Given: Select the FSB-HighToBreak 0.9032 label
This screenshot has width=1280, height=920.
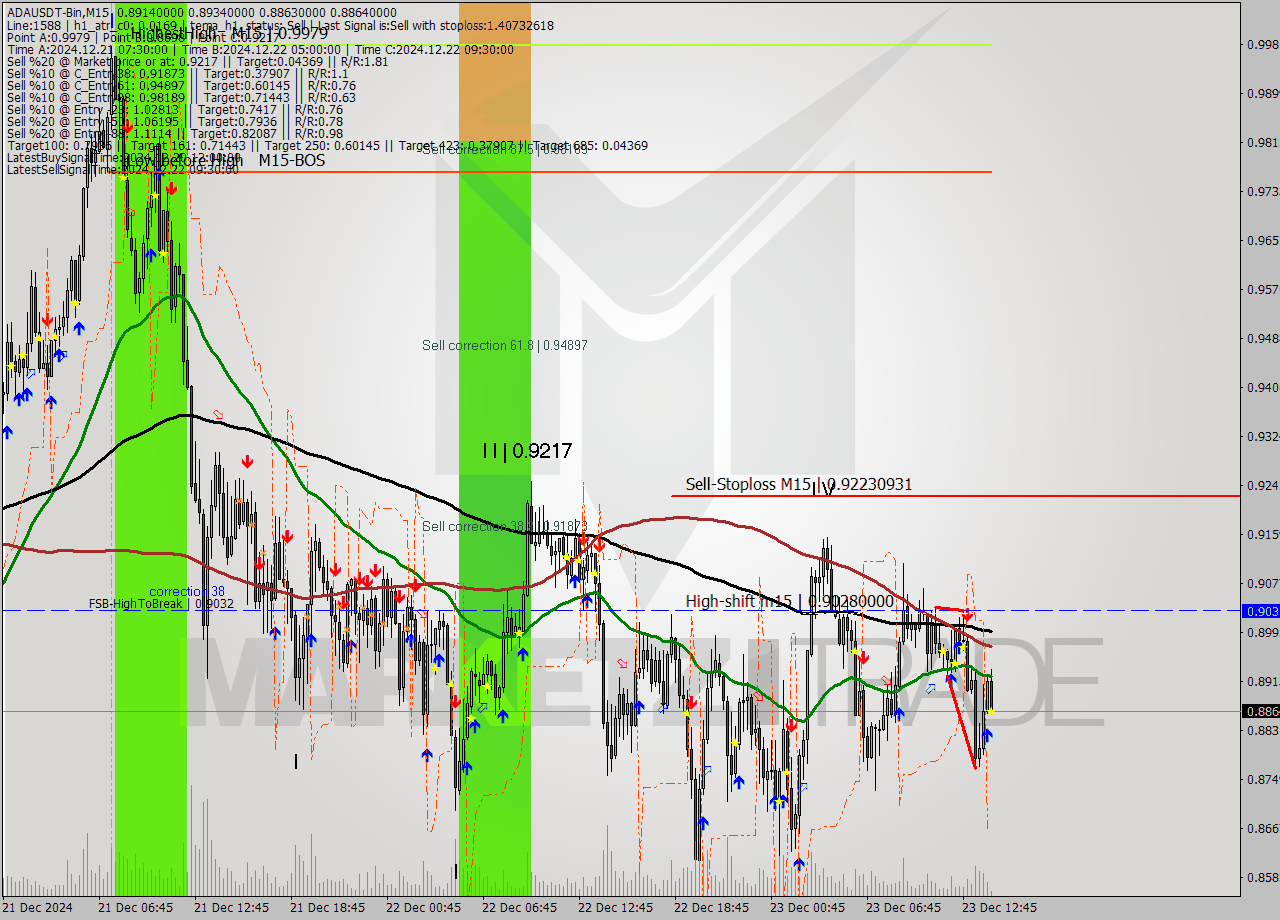Looking at the screenshot, I should click(161, 604).
